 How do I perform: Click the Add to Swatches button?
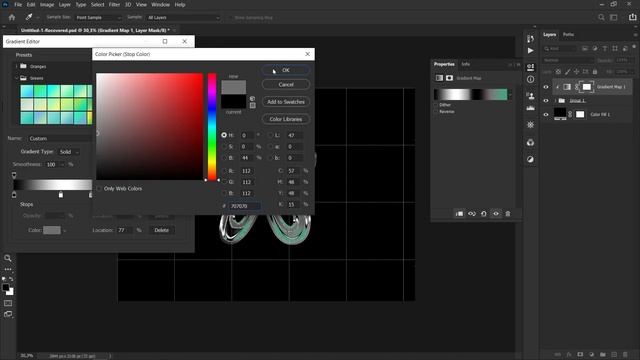286,102
